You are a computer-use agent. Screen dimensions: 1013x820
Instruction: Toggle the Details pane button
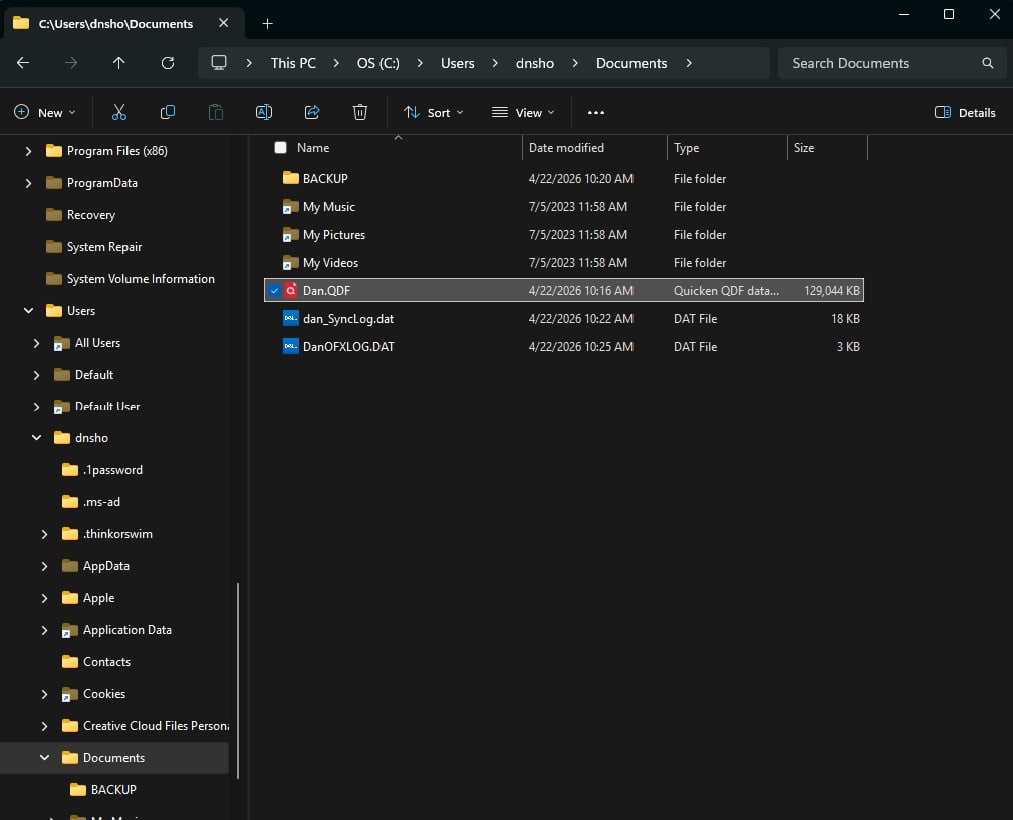pyautogui.click(x=965, y=113)
